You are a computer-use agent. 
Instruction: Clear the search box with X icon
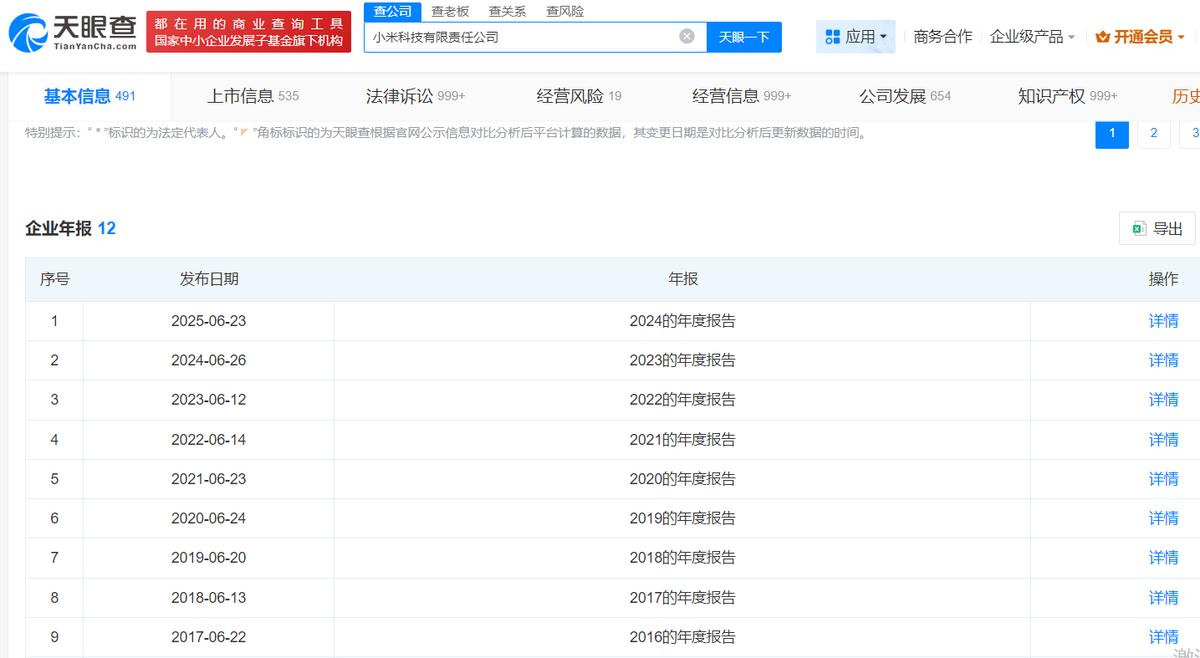click(687, 37)
